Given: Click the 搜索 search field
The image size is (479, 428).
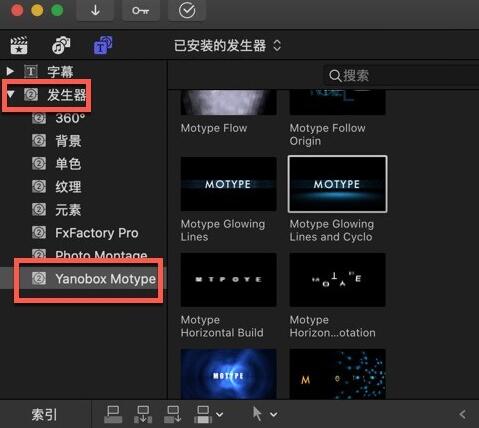Looking at the screenshot, I should (402, 76).
